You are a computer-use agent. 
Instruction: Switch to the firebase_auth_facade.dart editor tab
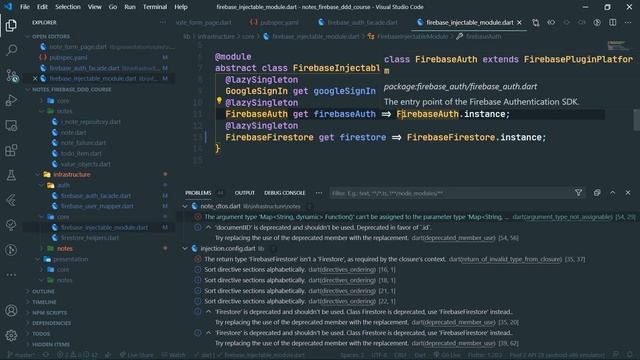[359, 22]
